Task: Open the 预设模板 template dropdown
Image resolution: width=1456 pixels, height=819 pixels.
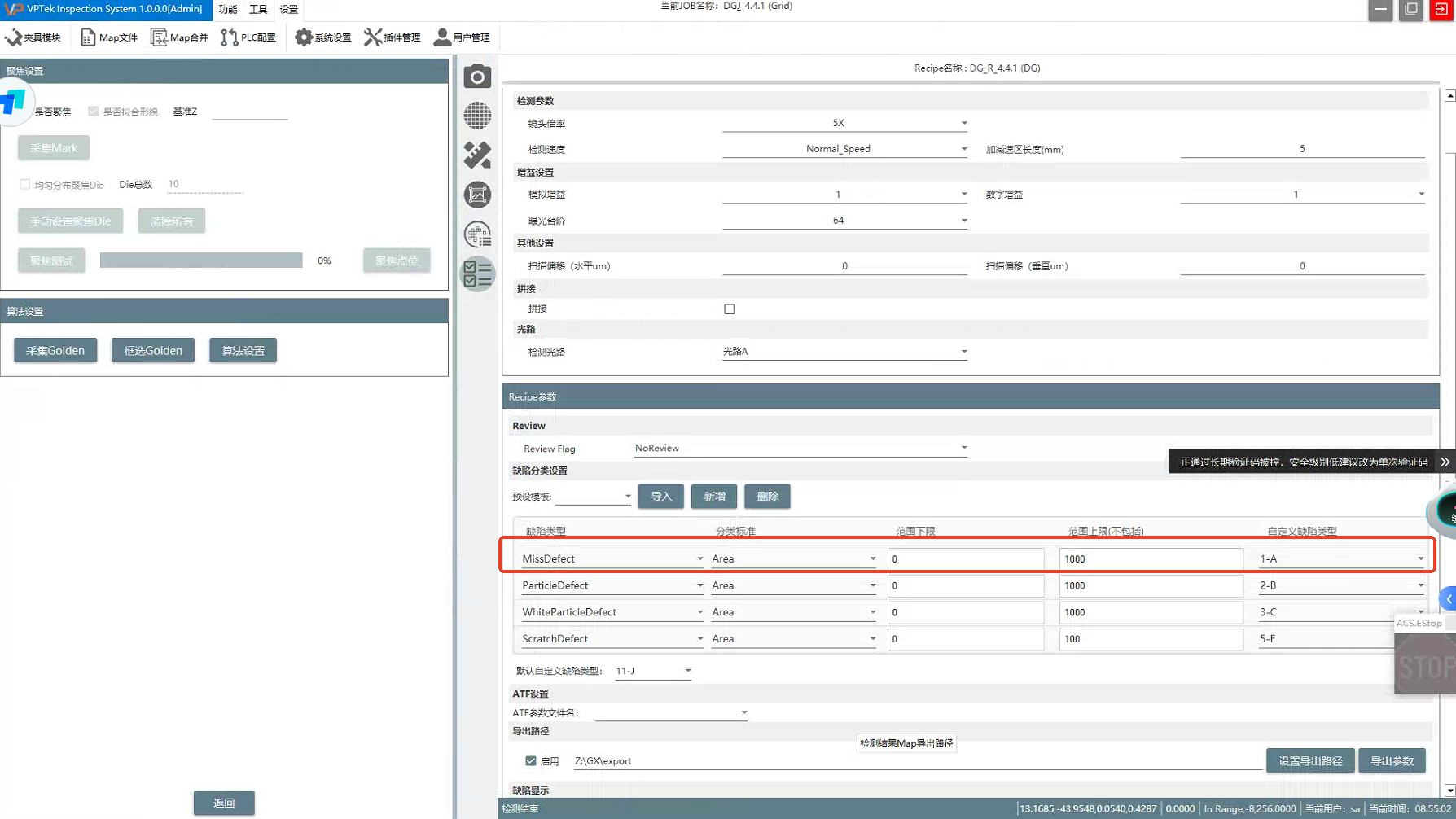Action: [x=594, y=497]
